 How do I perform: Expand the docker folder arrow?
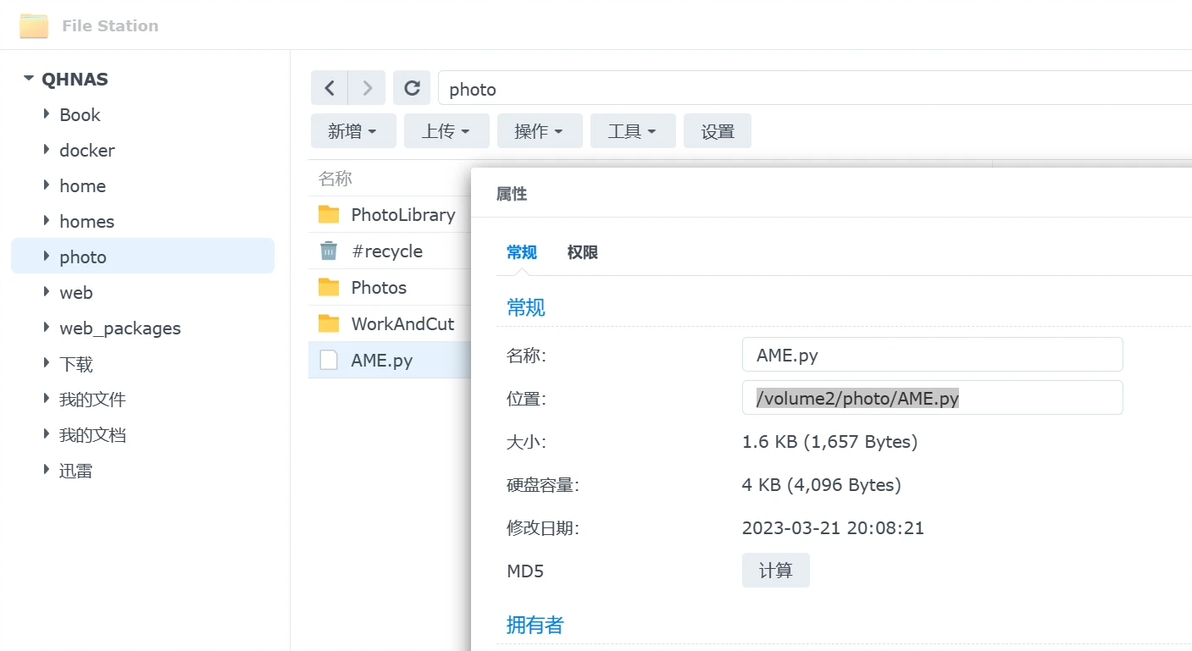[46, 150]
